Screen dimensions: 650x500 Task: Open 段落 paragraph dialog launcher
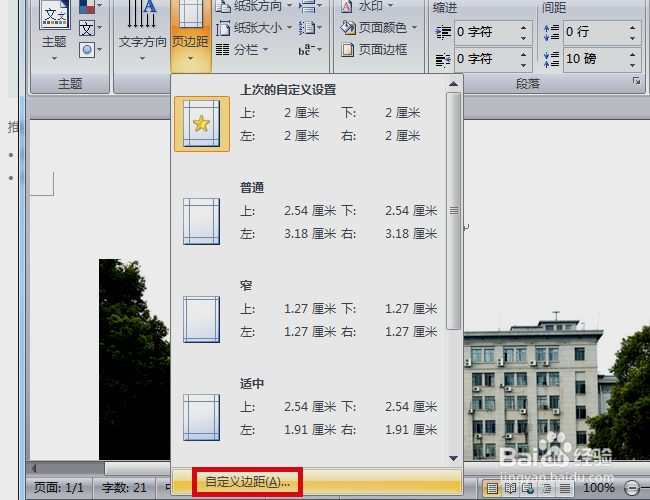636,81
